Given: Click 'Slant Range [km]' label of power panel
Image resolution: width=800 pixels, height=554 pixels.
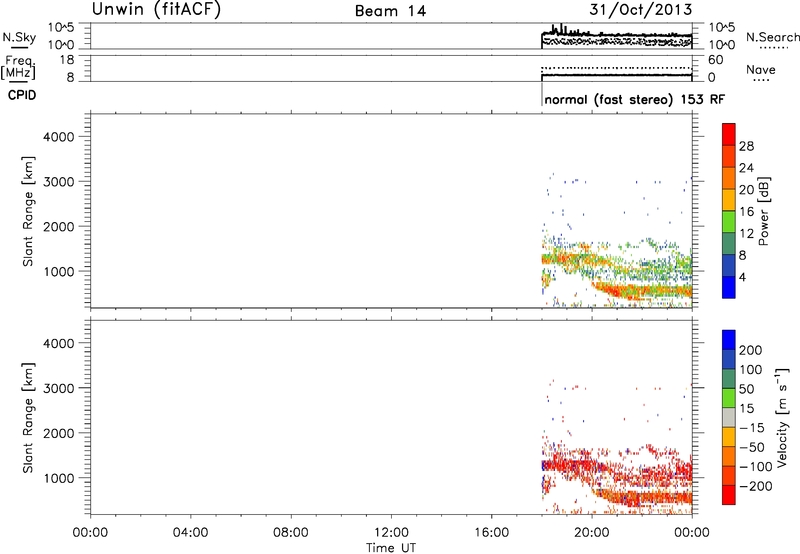Looking at the screenshot, I should point(28,211).
